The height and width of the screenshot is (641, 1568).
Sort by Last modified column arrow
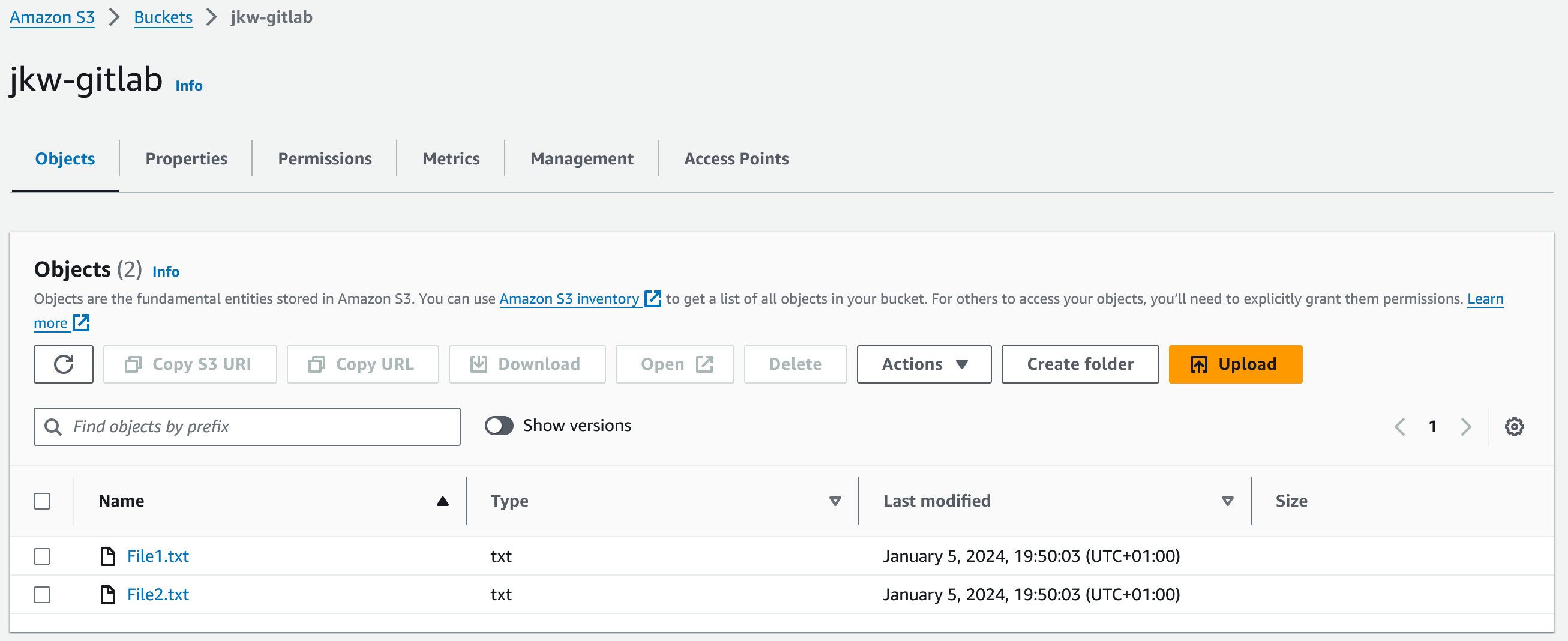pos(1227,501)
